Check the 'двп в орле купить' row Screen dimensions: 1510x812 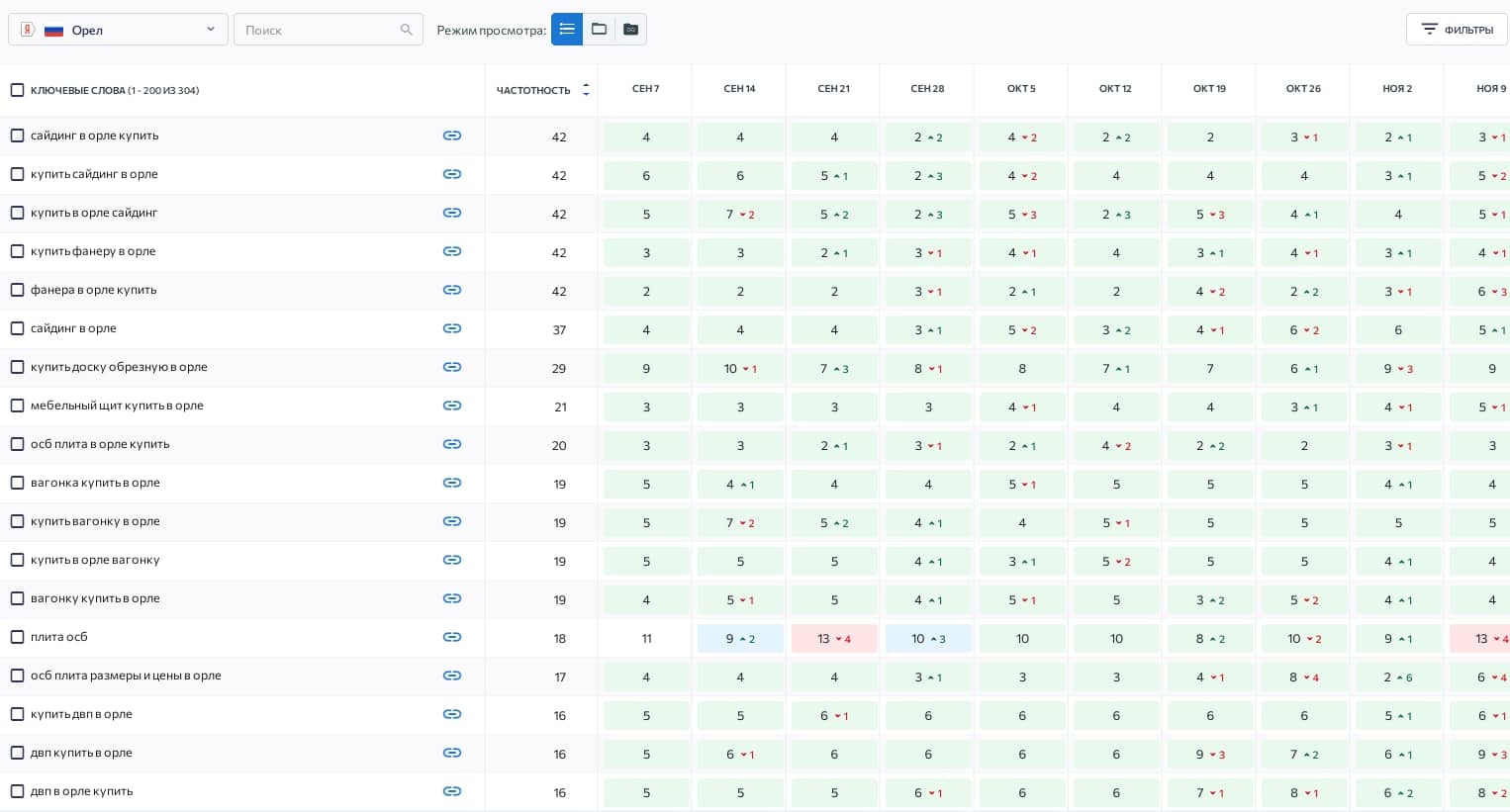(x=17, y=791)
